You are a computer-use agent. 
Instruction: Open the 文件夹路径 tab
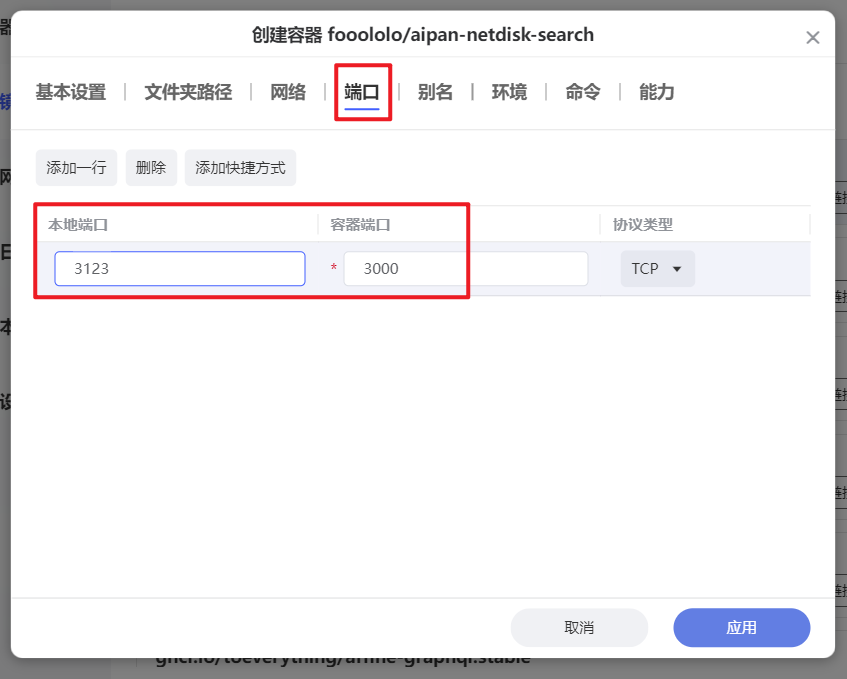coord(186,92)
